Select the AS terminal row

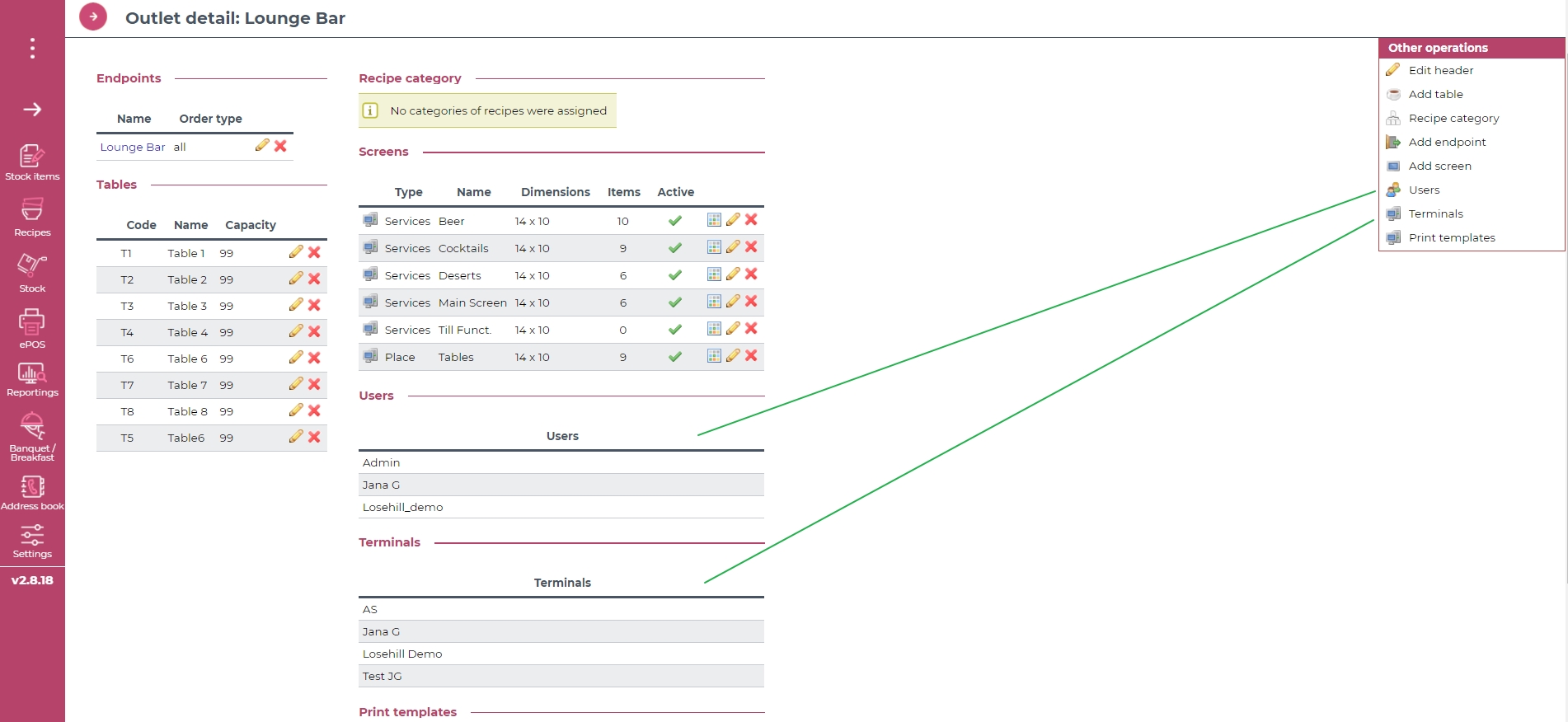point(561,609)
